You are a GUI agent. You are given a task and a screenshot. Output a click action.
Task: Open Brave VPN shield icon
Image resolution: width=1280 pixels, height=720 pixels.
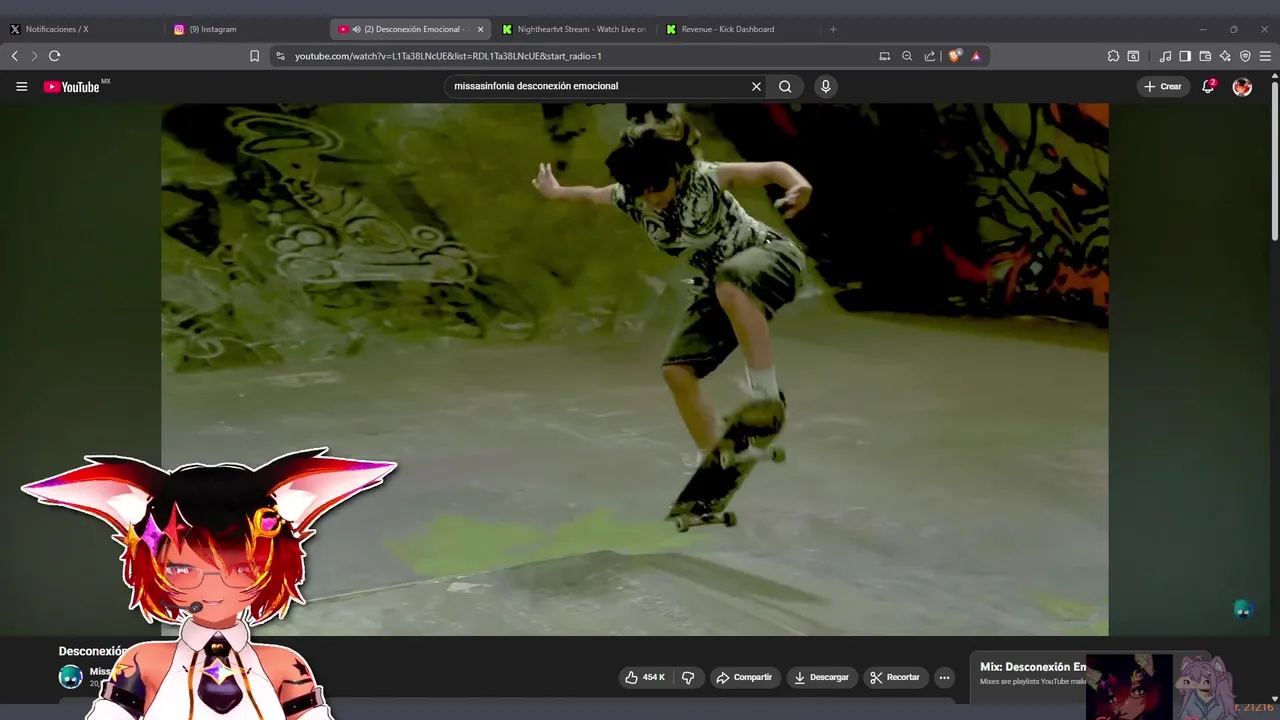click(1245, 56)
